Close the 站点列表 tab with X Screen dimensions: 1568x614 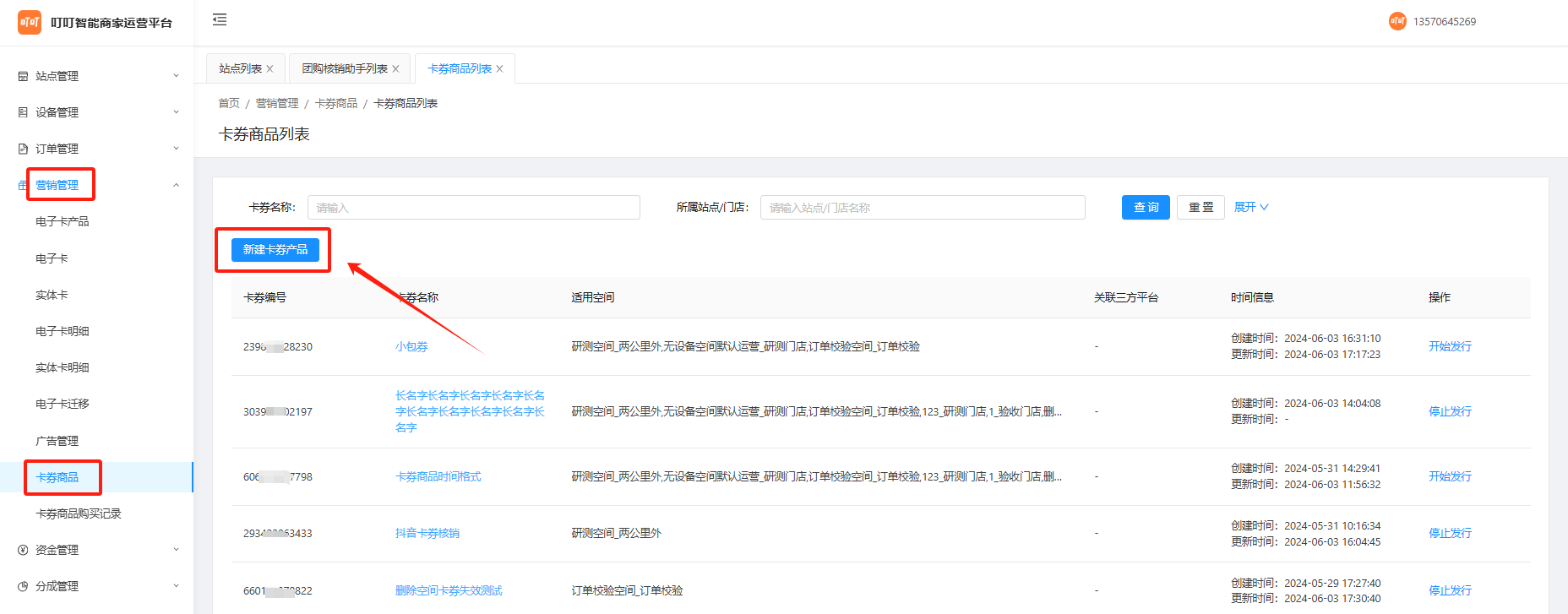pos(270,69)
